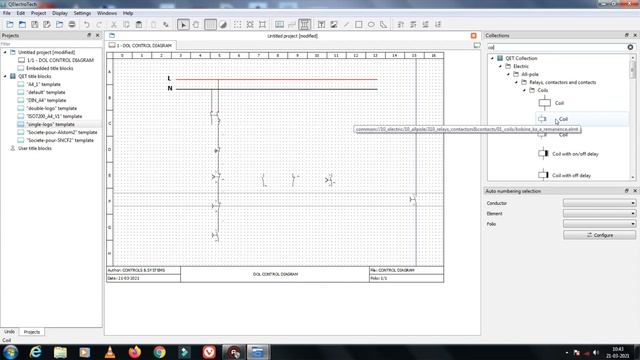Click the Collections search input field

click(557, 47)
